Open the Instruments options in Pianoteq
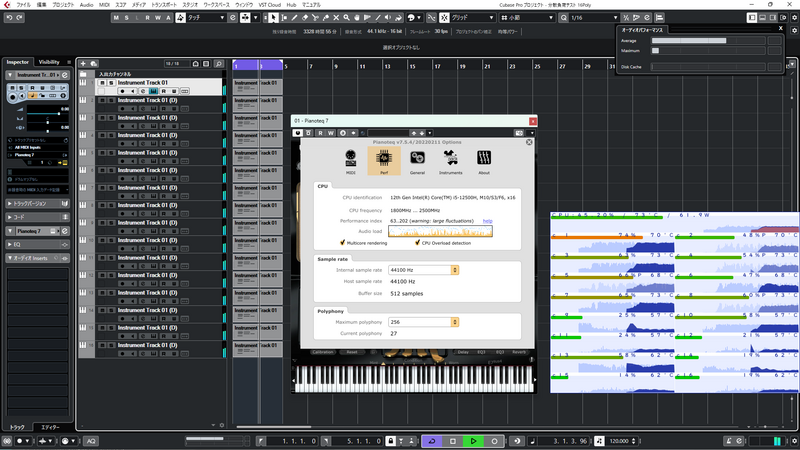Viewport: 800px width, 450px height. [x=451, y=161]
